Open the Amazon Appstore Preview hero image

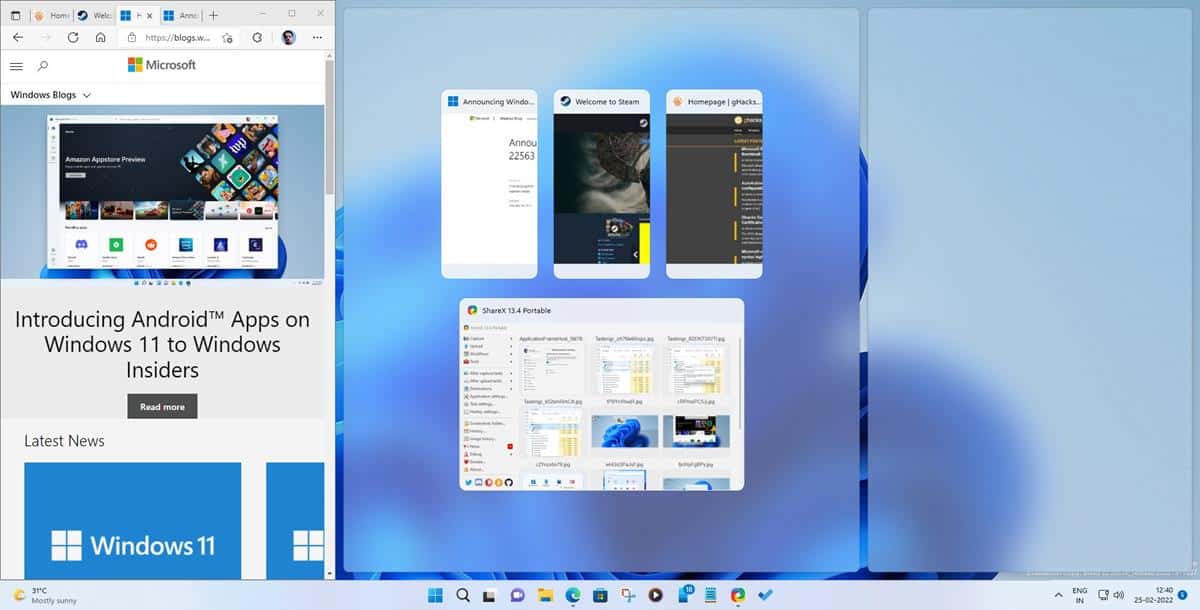[x=162, y=196]
